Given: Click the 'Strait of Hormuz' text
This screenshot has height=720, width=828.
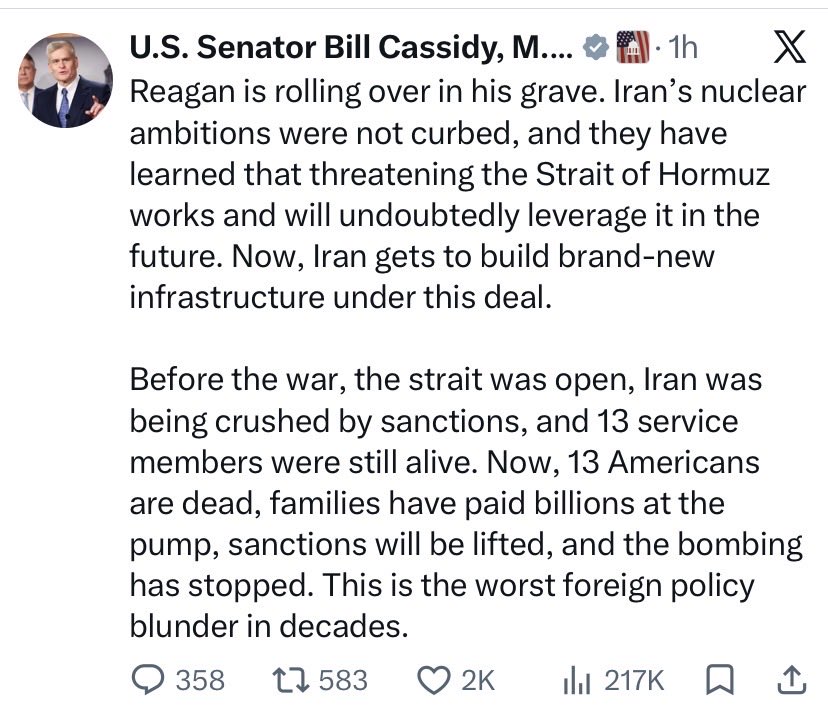Looking at the screenshot, I should [653, 174].
